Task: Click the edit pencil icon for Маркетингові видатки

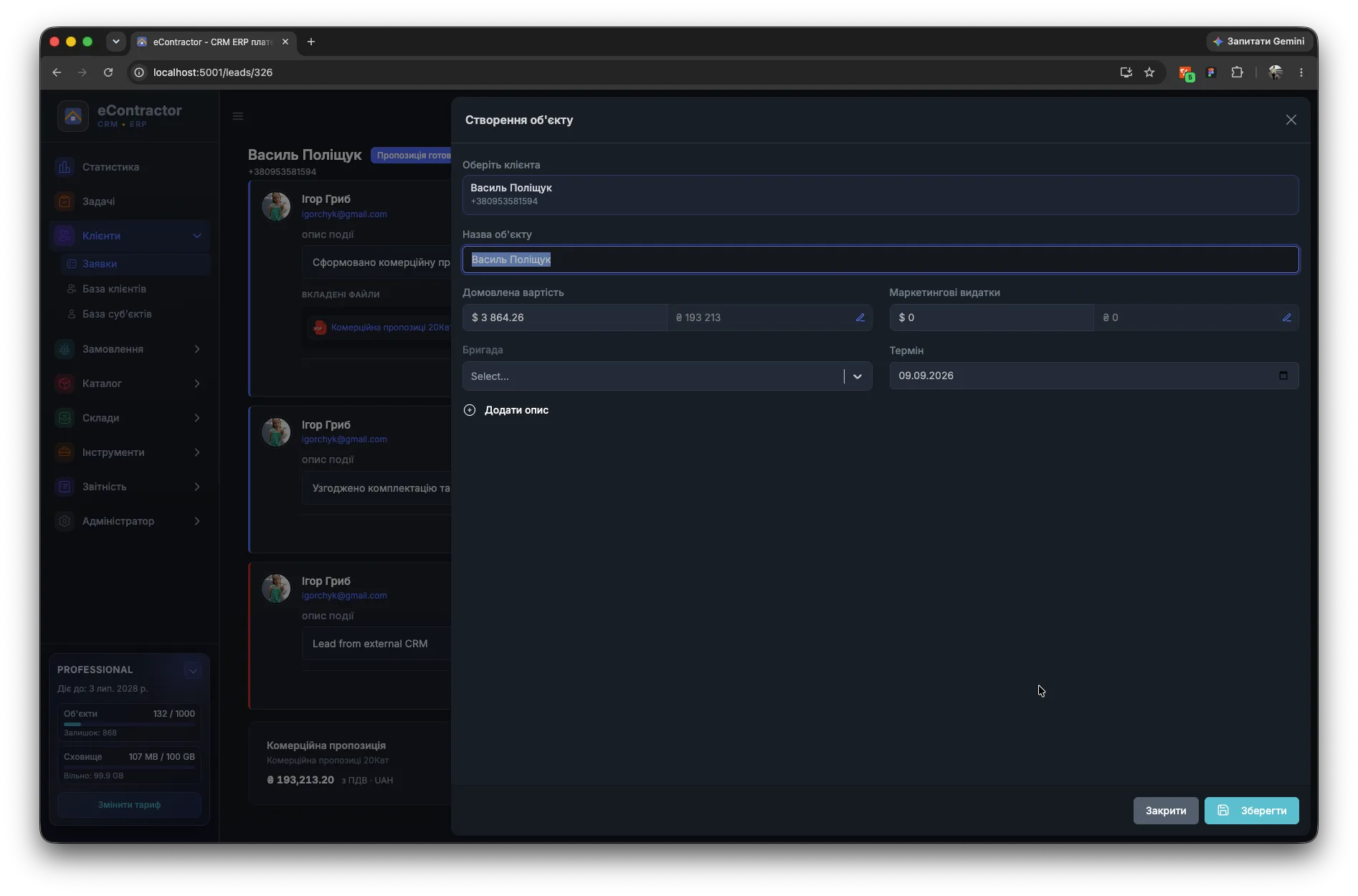Action: (x=1286, y=318)
